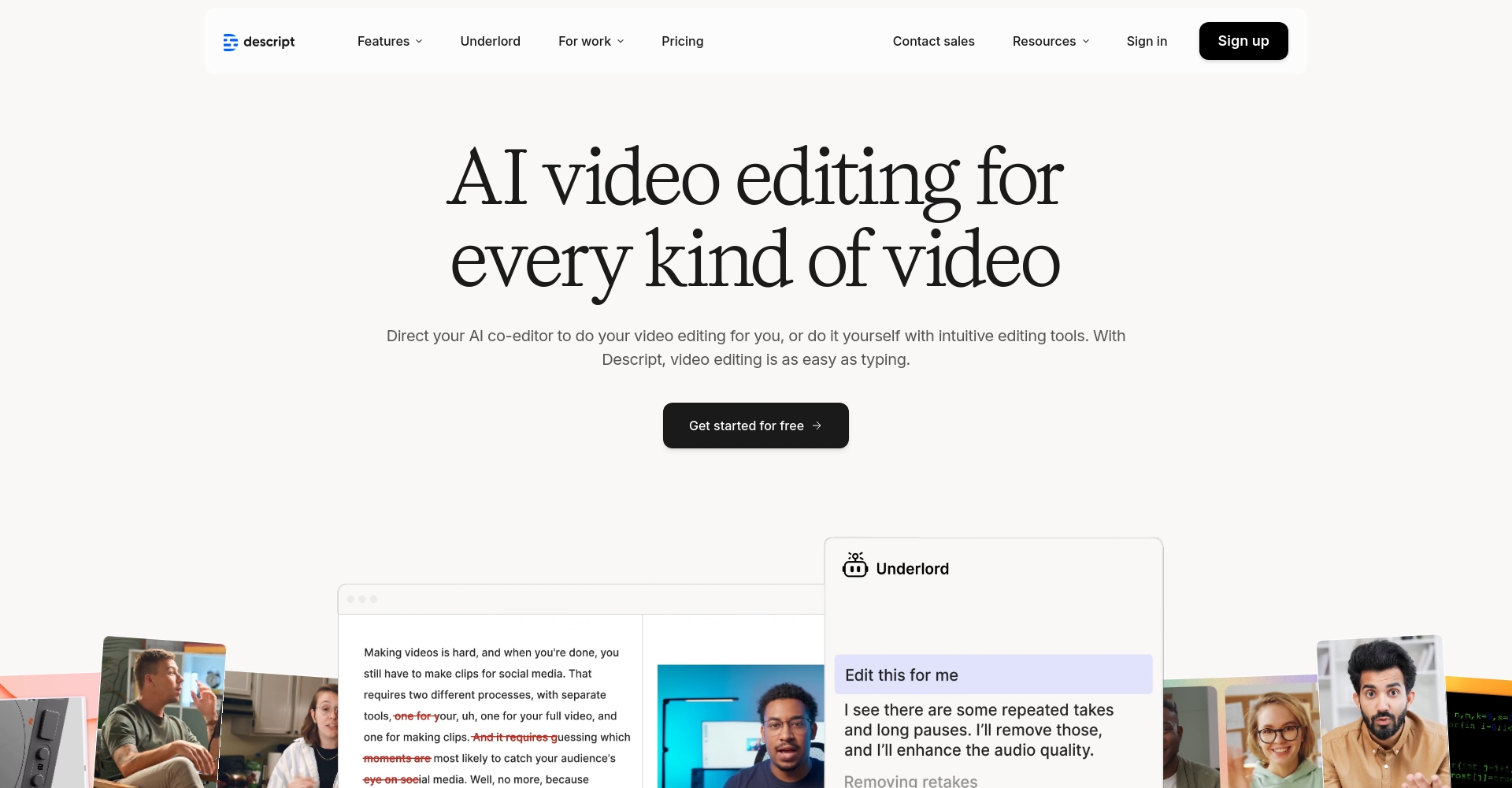Click the Contact sales link
Viewport: 1512px width, 788px height.
coord(933,41)
